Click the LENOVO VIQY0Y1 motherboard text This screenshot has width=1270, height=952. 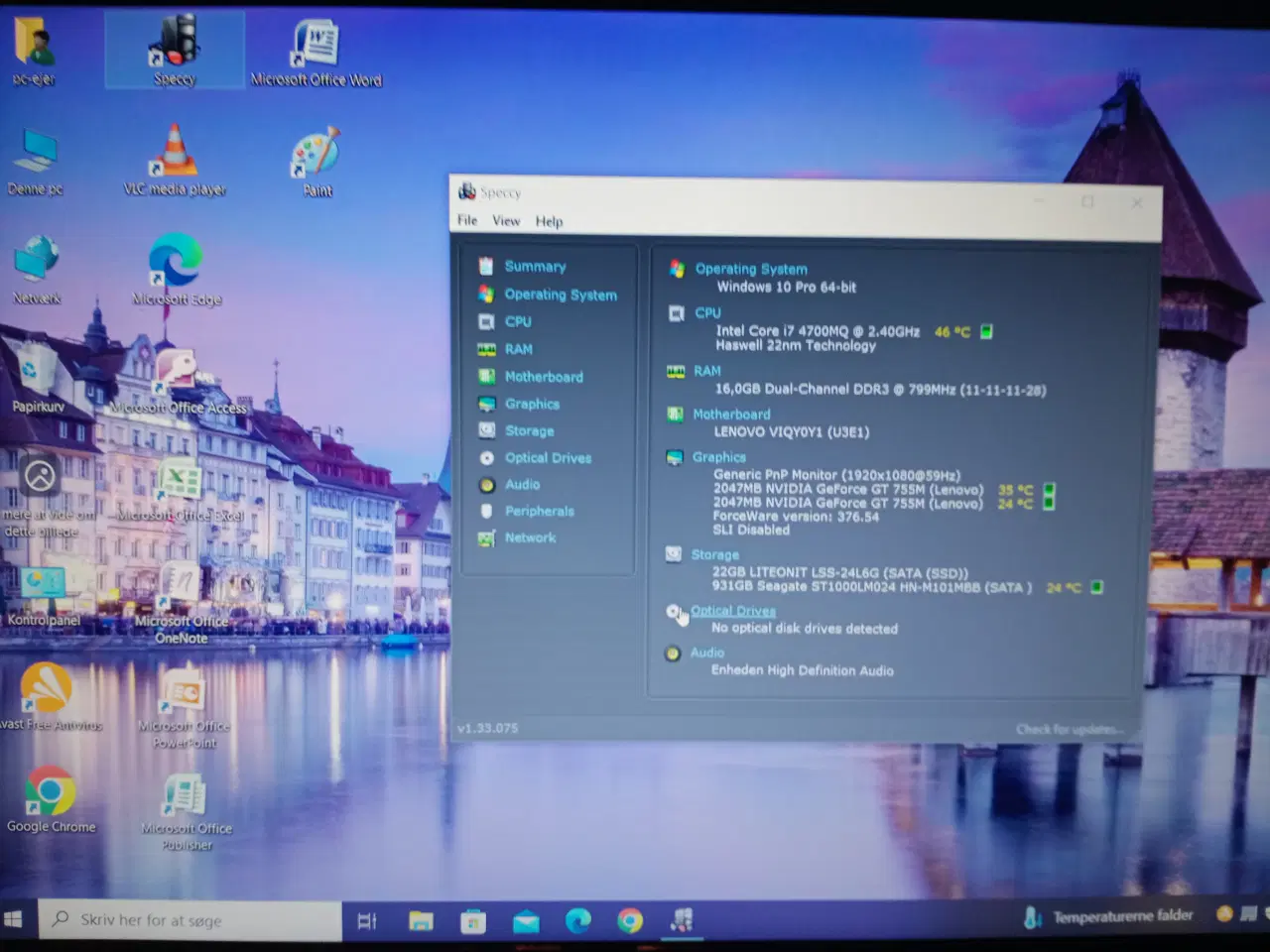coord(792,432)
